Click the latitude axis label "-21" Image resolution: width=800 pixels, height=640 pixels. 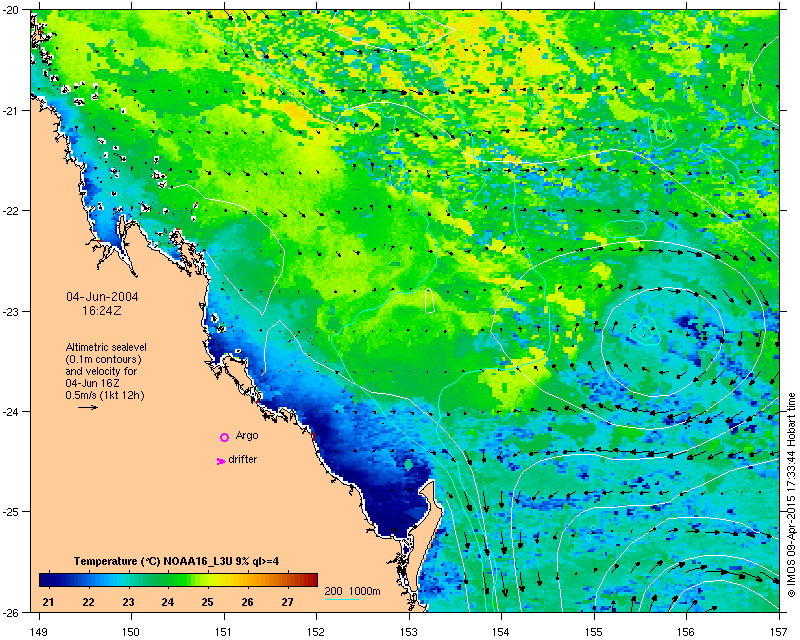click(10, 111)
